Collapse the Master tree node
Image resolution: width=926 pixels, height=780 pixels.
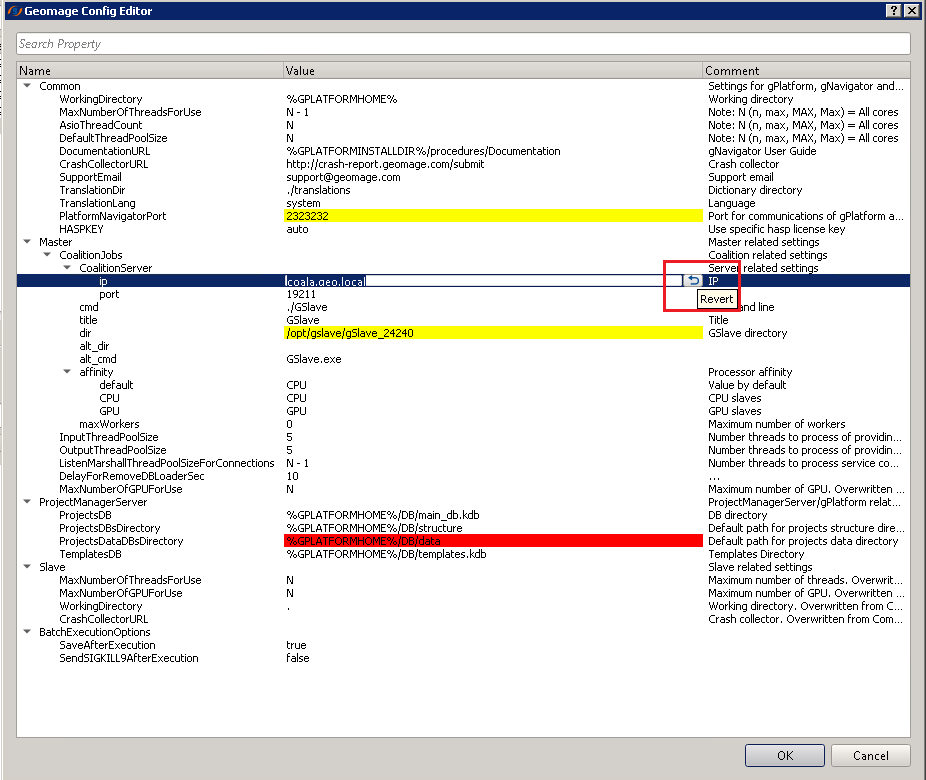(27, 242)
